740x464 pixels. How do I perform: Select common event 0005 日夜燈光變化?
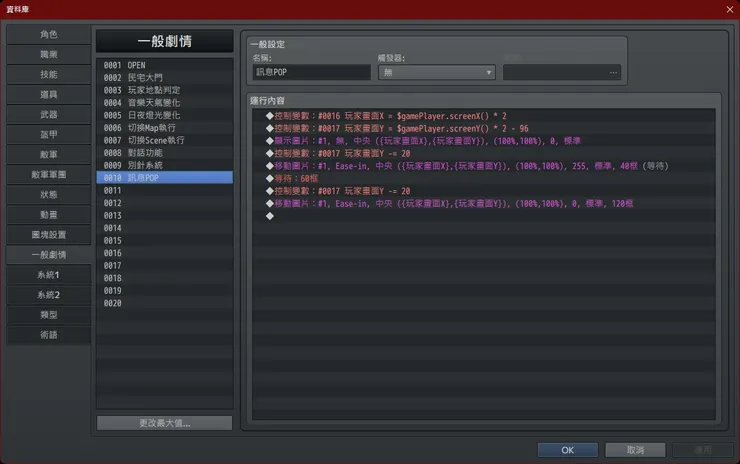(164, 115)
